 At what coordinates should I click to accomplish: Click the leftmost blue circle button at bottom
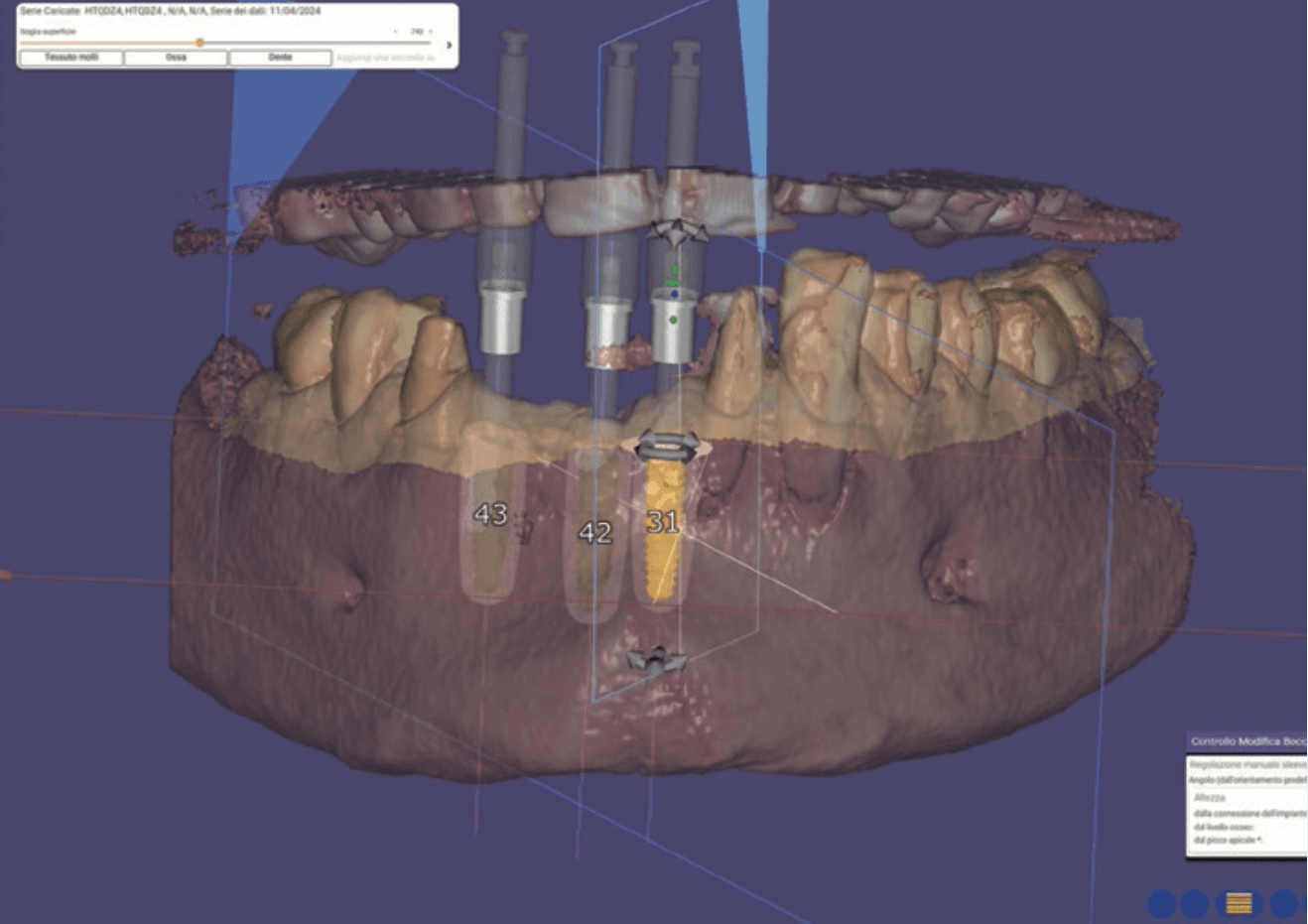[x=1162, y=903]
